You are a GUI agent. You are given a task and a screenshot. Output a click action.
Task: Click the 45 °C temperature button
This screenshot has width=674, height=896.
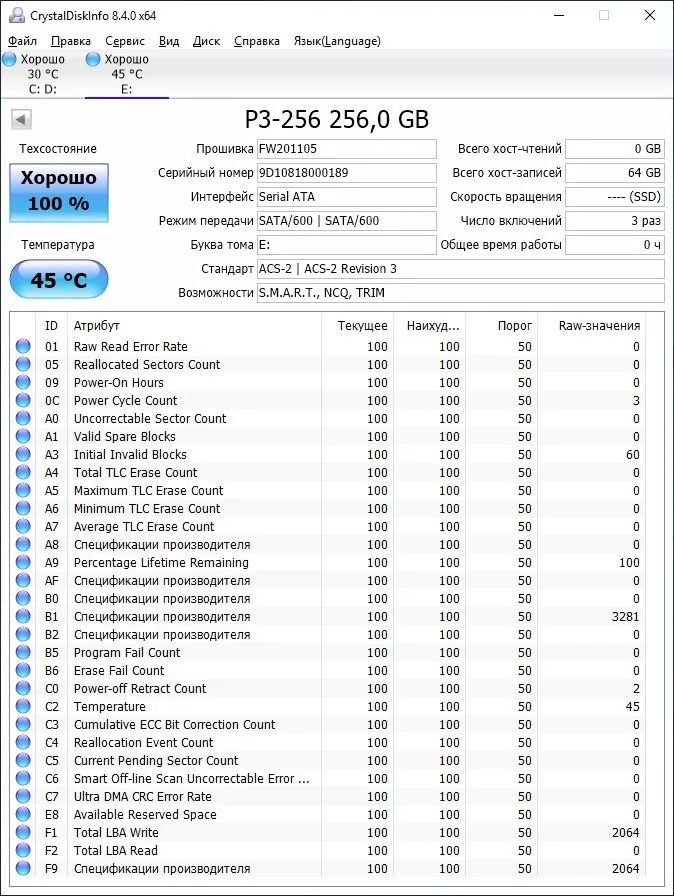click(x=59, y=279)
